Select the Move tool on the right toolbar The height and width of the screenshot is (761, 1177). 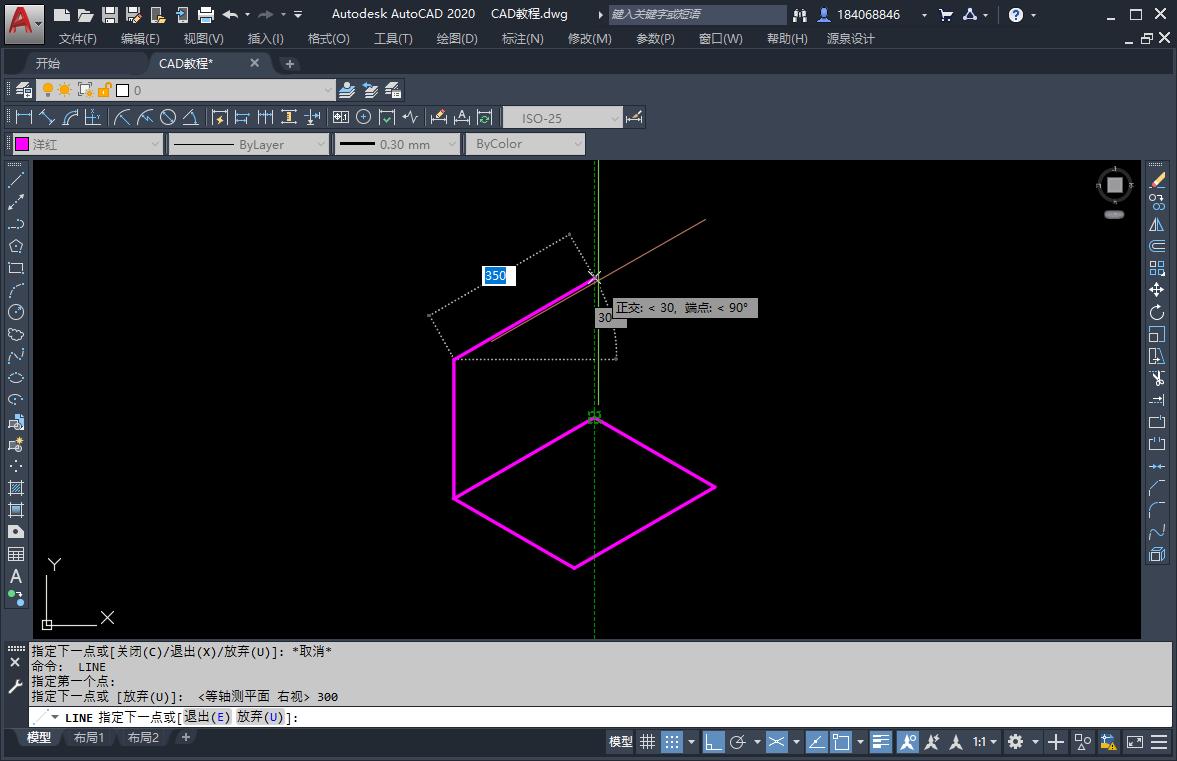pyautogui.click(x=1157, y=292)
